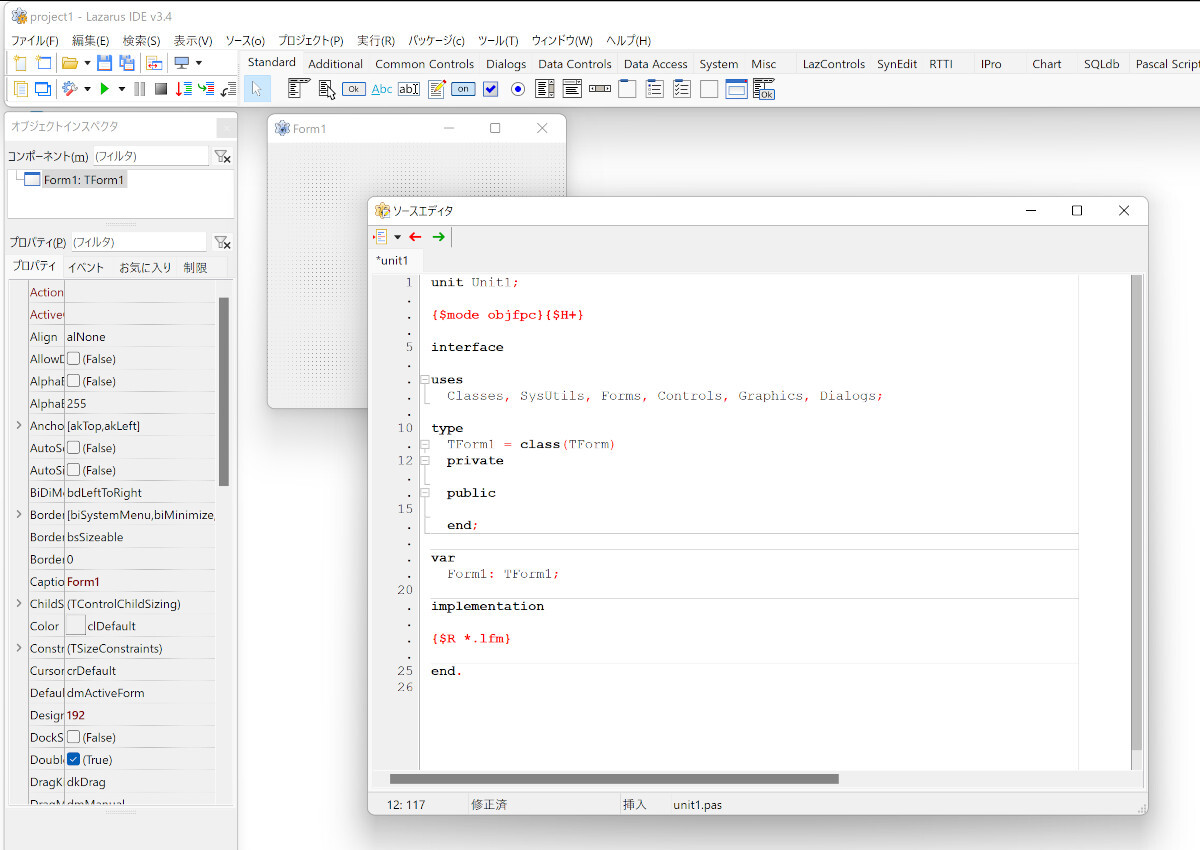Expand the Constraints property node
The image size is (1200, 850).
pyautogui.click(x=18, y=648)
